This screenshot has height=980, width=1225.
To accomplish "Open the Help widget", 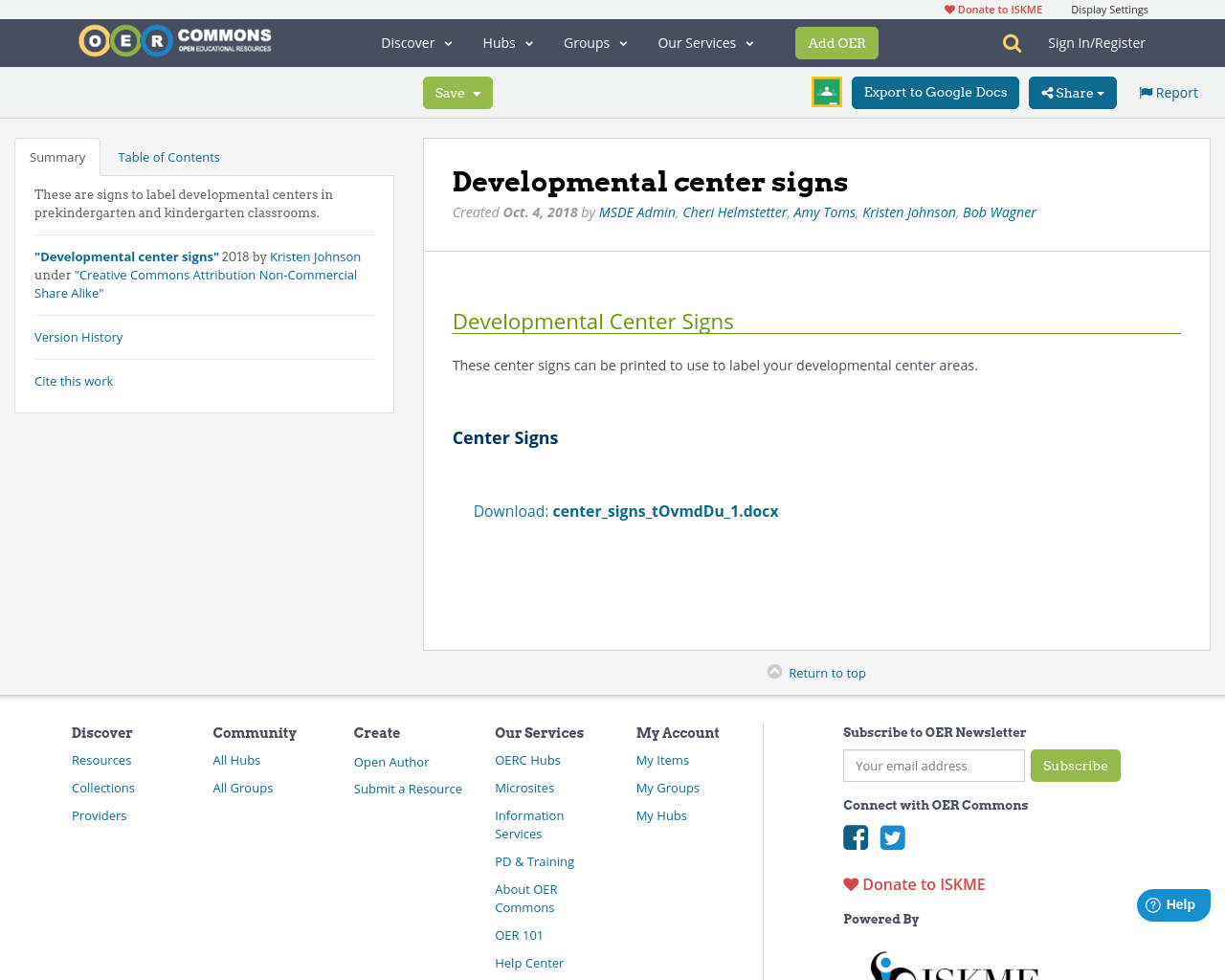I will (1172, 903).
